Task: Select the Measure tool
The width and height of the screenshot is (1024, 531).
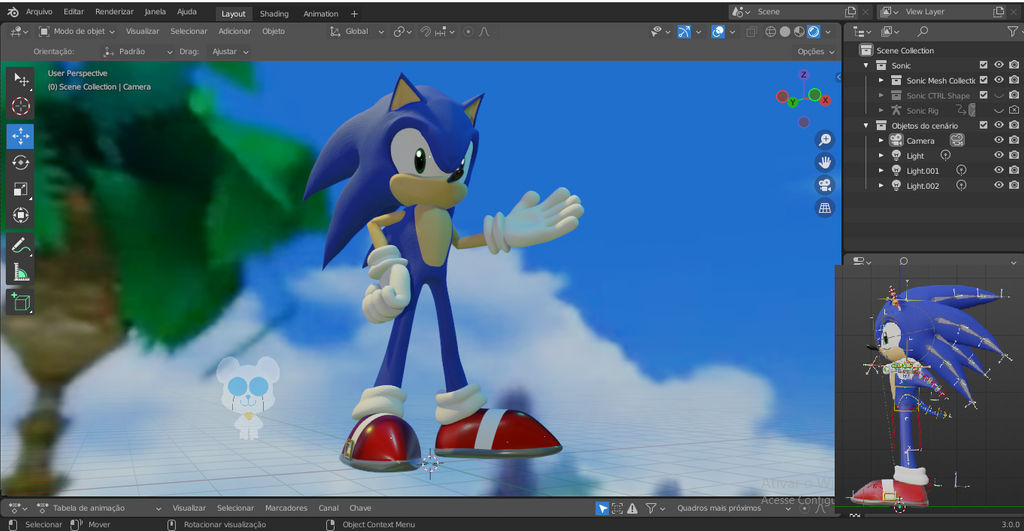Action: (21, 272)
